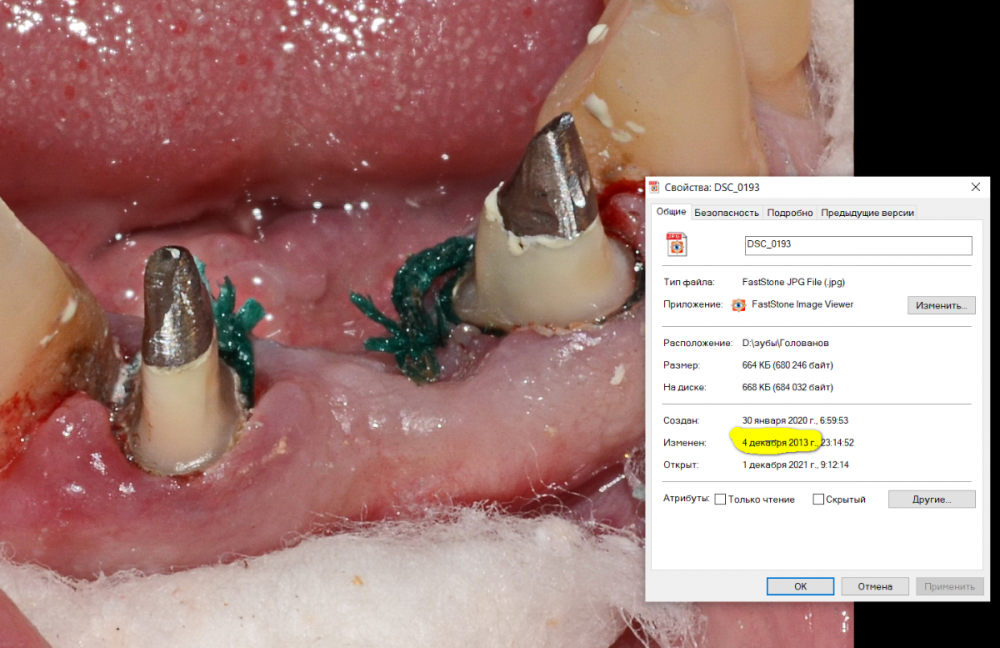The width and height of the screenshot is (1000, 648).
Task: Close the DSC_0193 properties dialog
Action: [x=975, y=187]
